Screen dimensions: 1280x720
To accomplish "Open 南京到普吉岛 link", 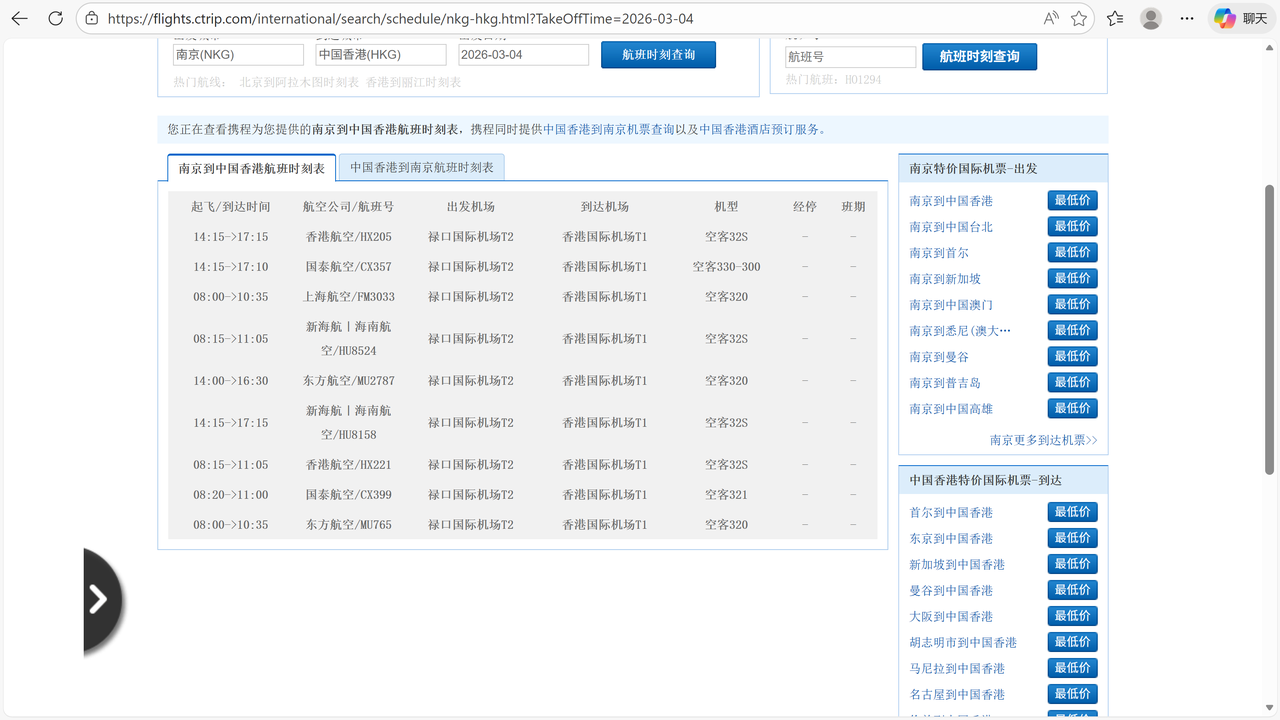I will [x=945, y=383].
